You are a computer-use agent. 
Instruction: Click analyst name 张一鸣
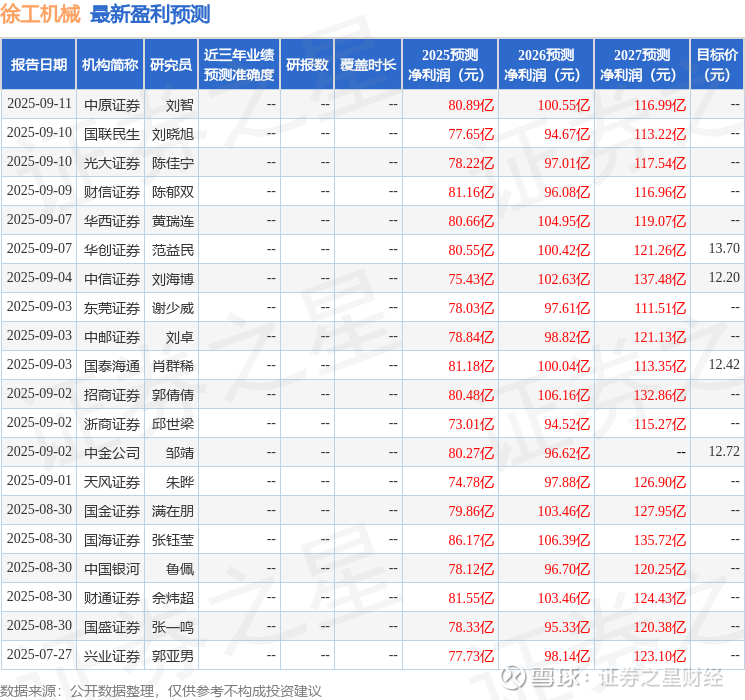click(172, 627)
